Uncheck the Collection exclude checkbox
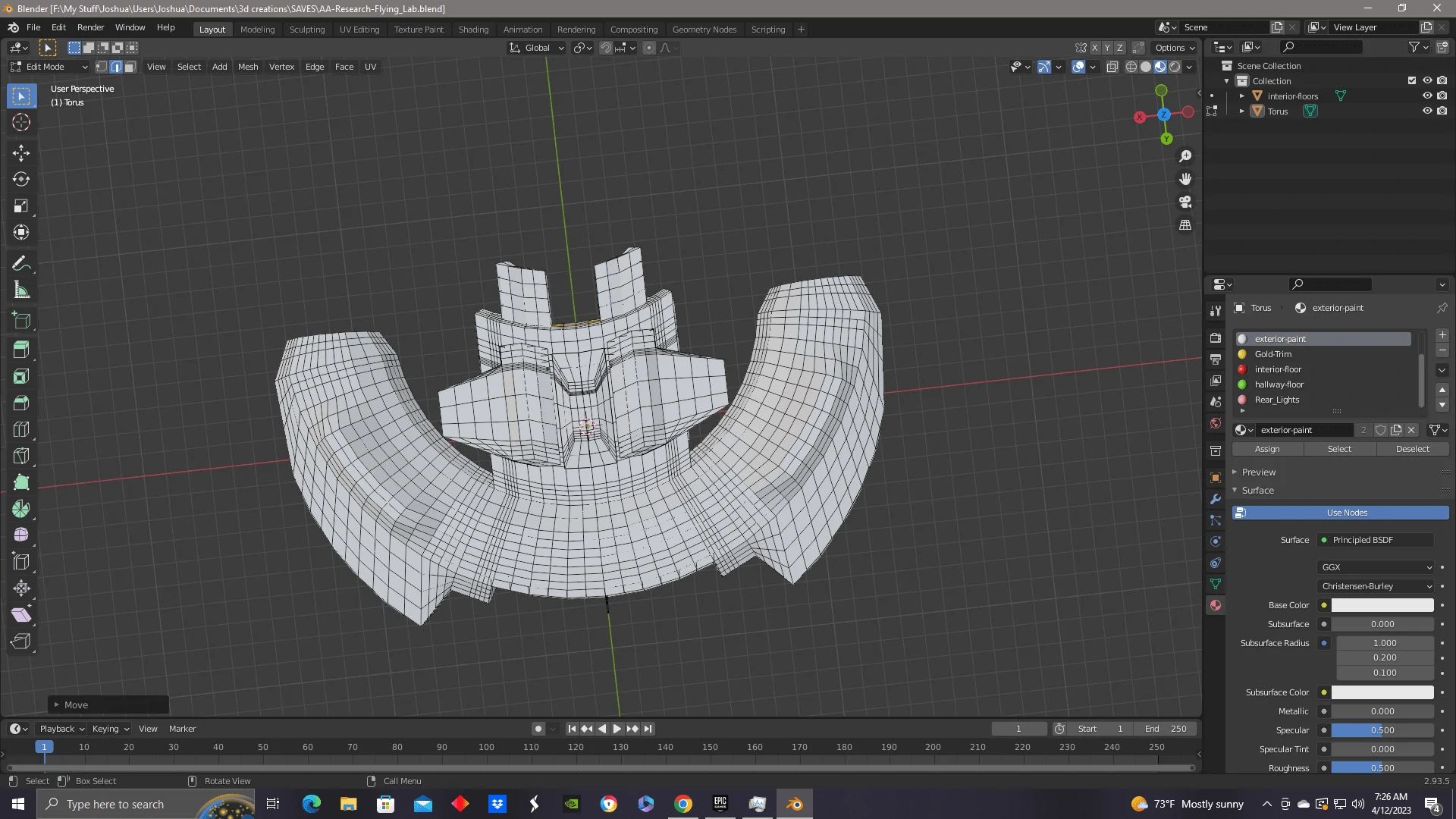1456x819 pixels. tap(1411, 80)
